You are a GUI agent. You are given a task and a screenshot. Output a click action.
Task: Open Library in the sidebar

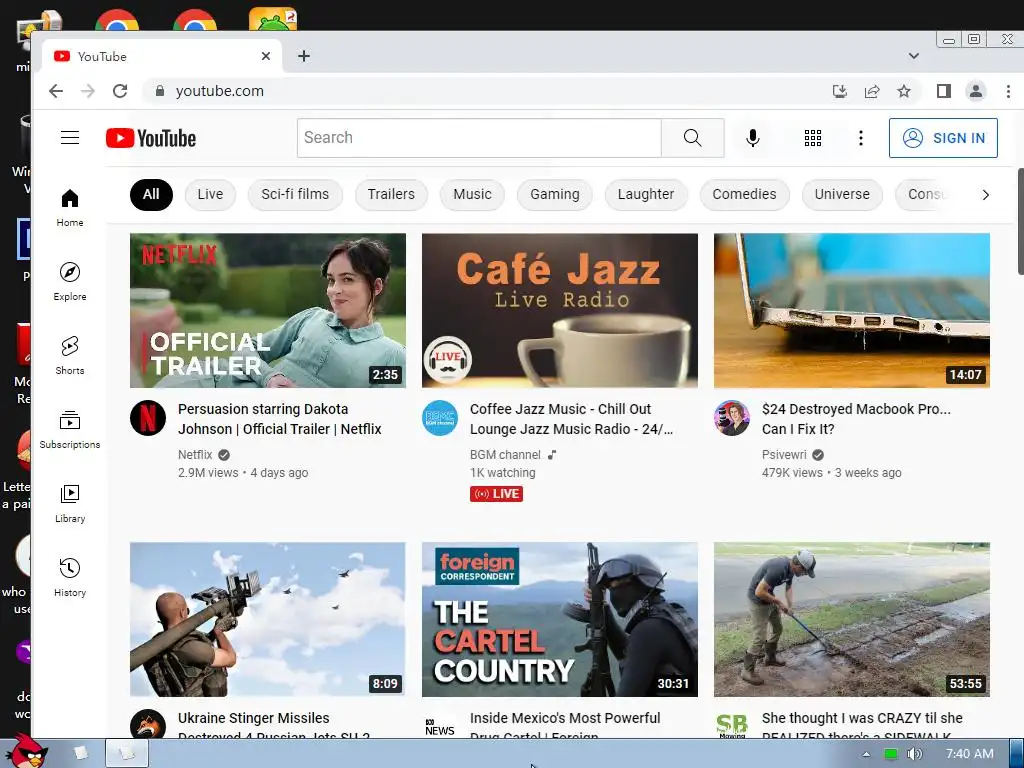click(x=70, y=504)
